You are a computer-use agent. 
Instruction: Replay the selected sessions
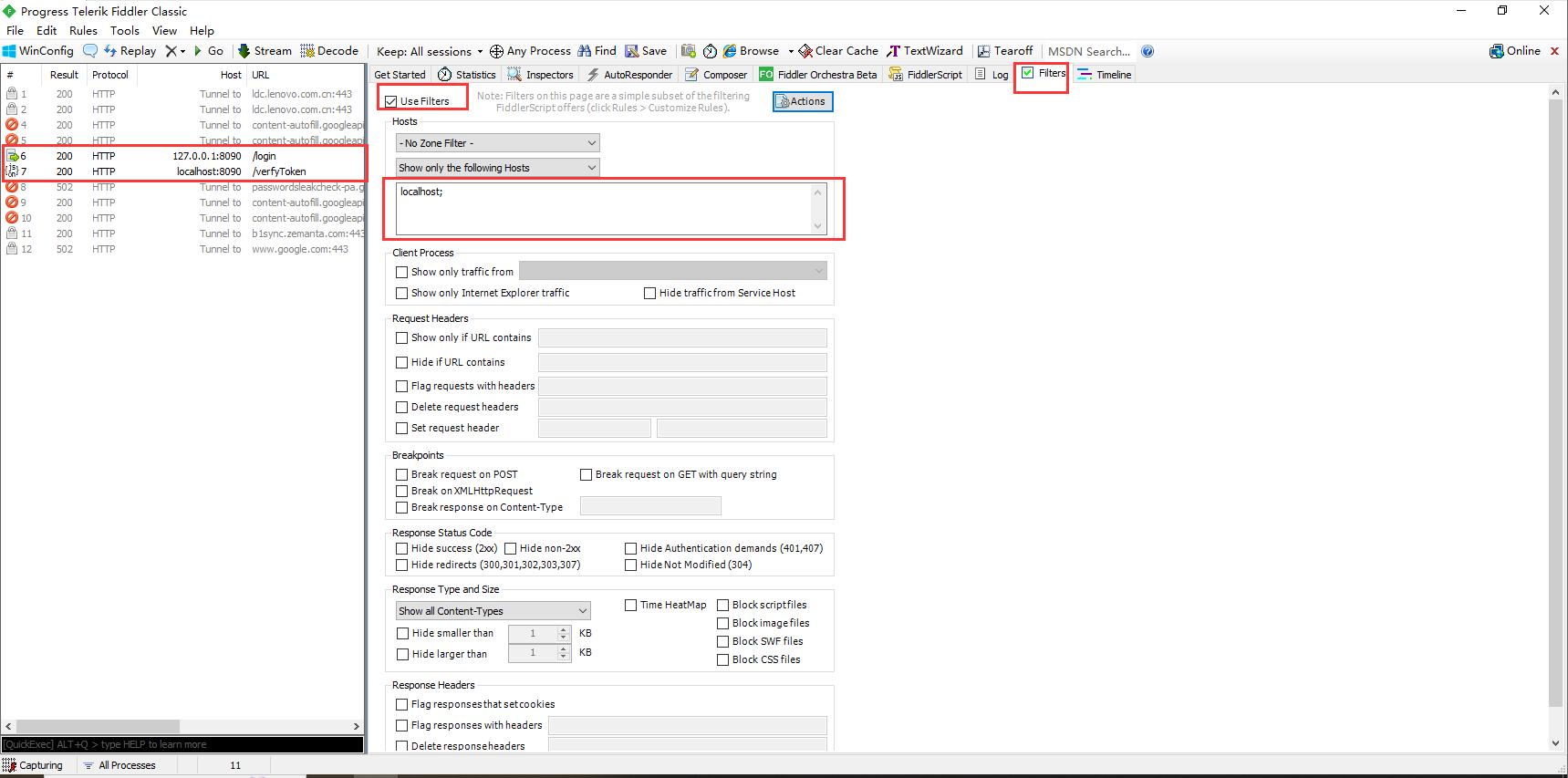coord(130,51)
